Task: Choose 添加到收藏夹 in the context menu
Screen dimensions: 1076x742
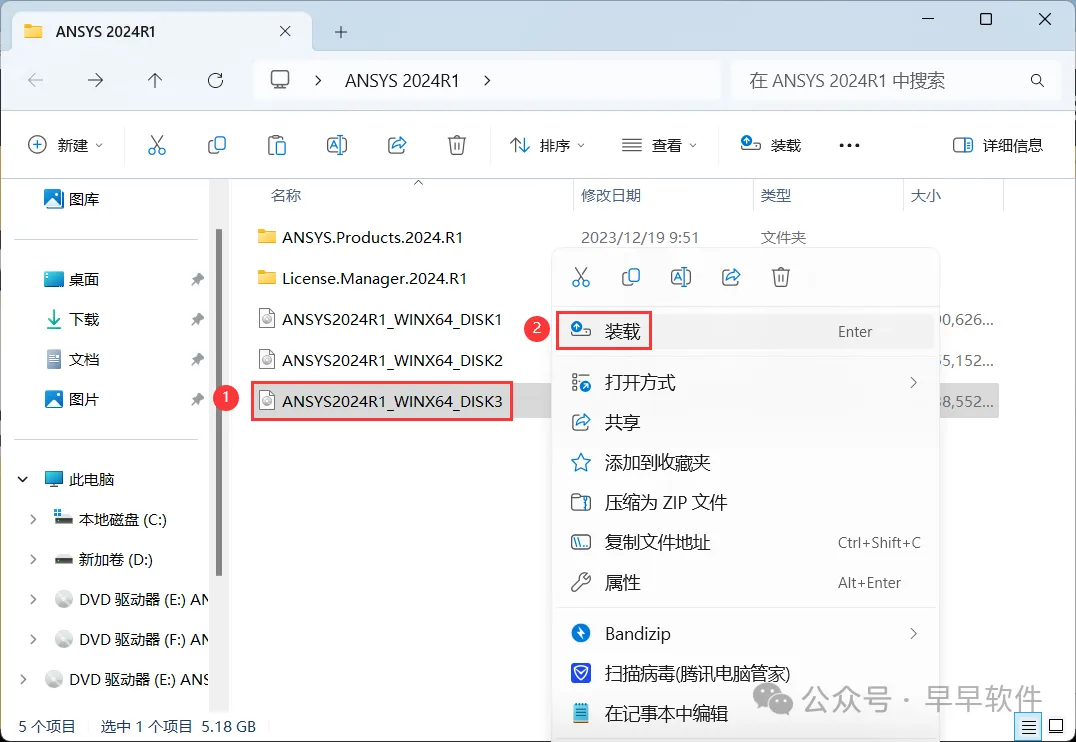Action: 745,463
